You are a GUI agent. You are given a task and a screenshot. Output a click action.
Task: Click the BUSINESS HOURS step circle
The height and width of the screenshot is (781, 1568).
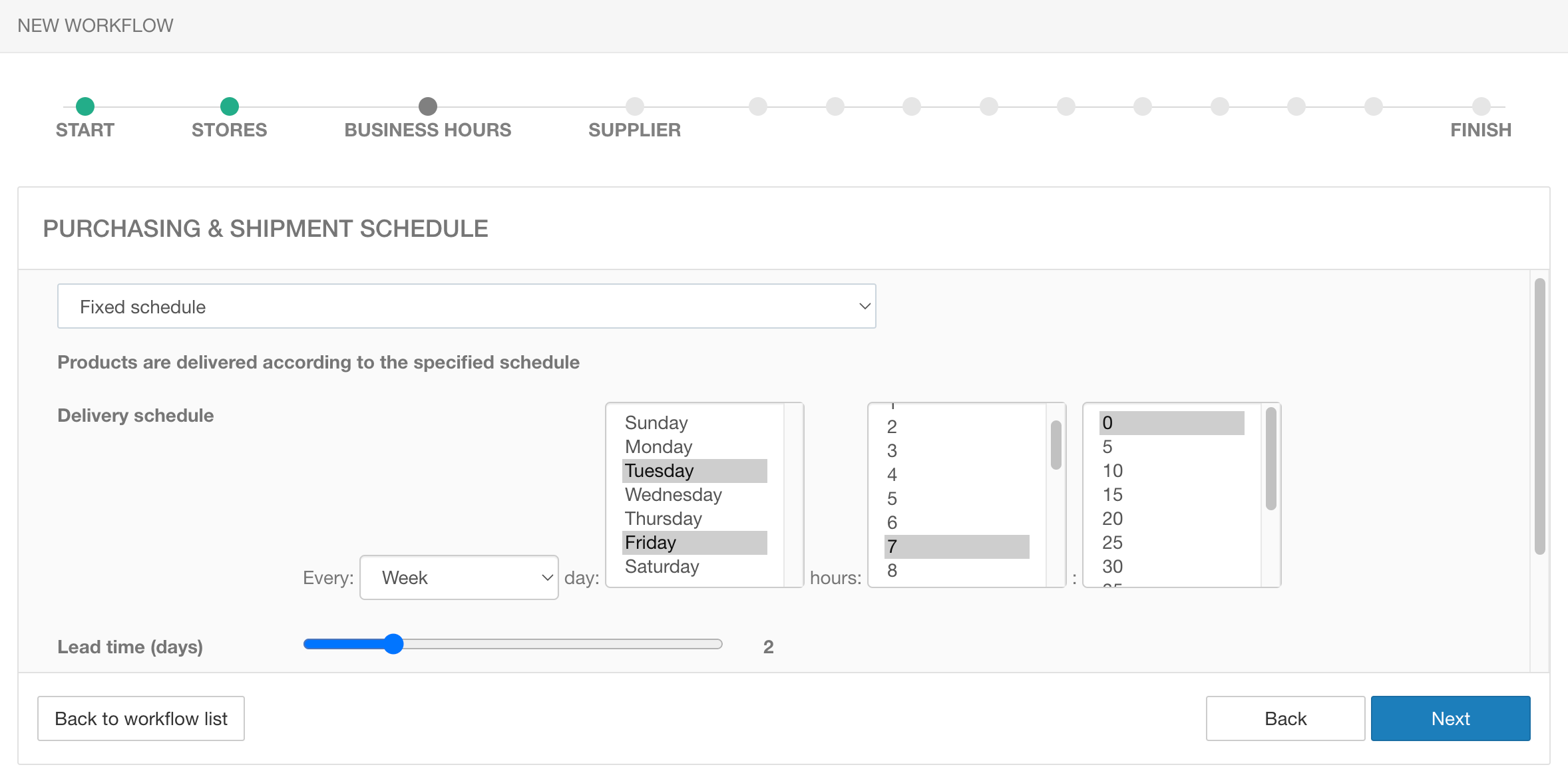tap(428, 106)
